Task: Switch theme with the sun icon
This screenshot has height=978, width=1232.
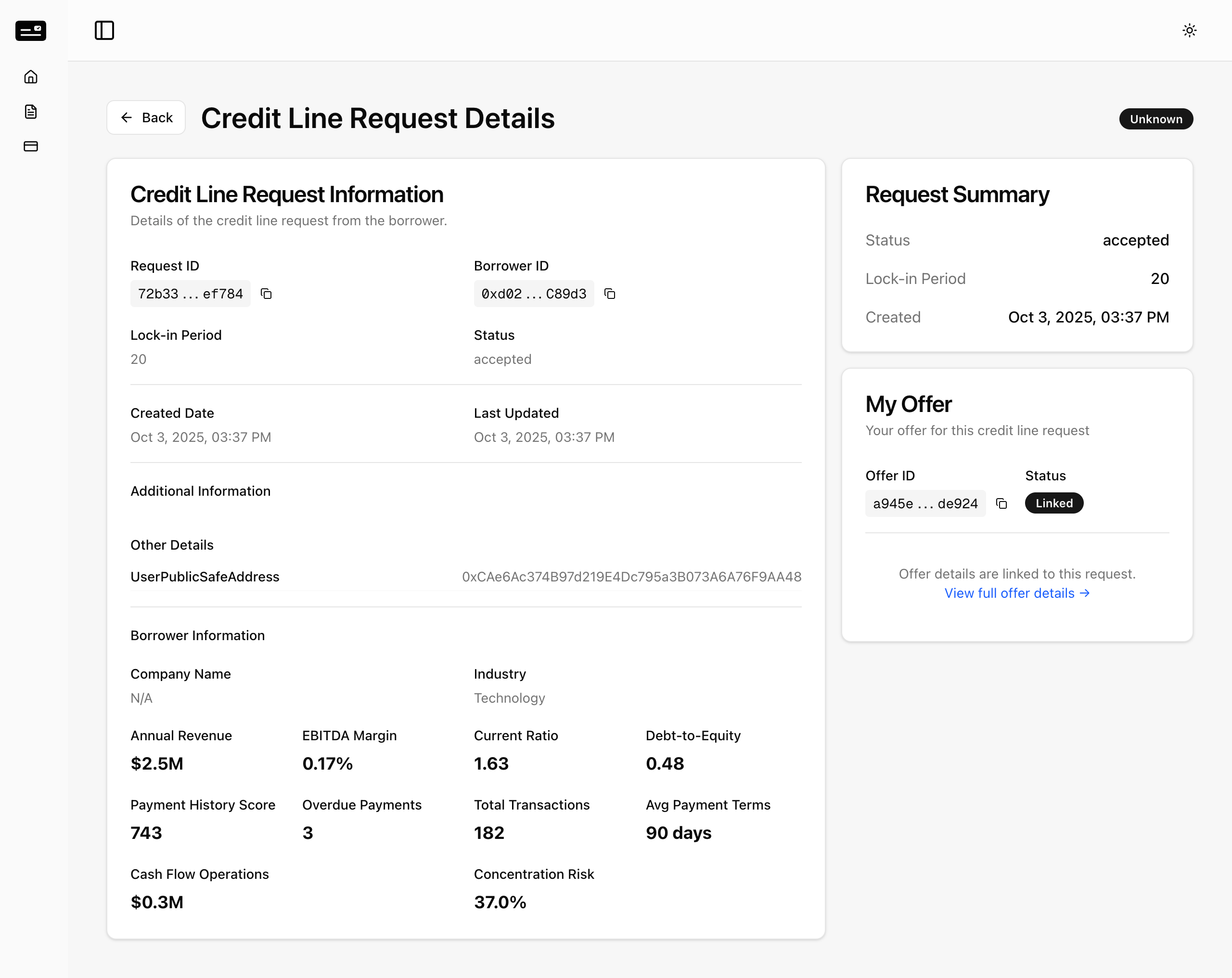Action: 1189,30
